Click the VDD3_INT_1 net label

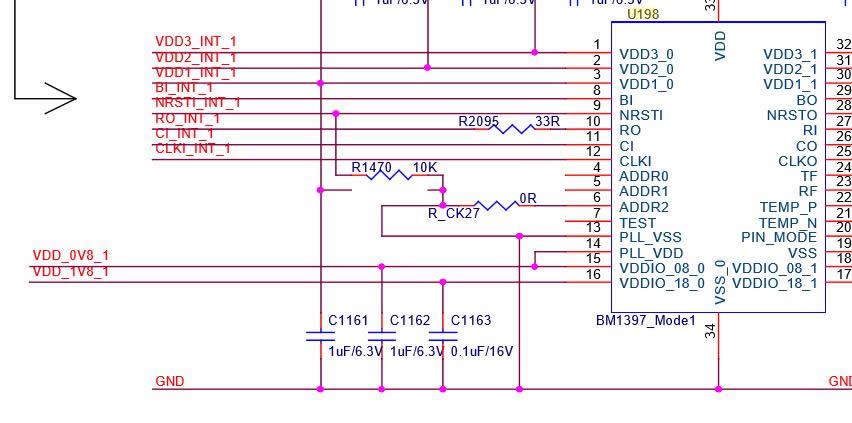point(196,42)
